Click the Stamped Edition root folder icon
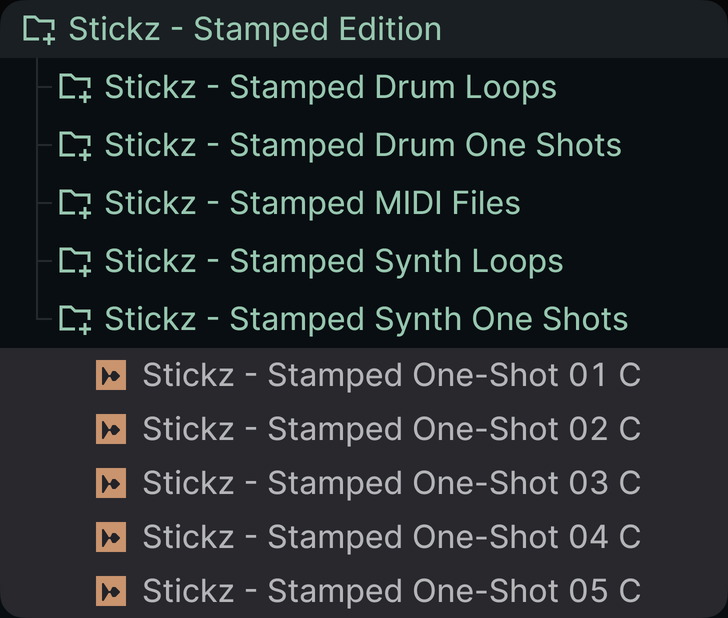The width and height of the screenshot is (728, 618). [39, 30]
